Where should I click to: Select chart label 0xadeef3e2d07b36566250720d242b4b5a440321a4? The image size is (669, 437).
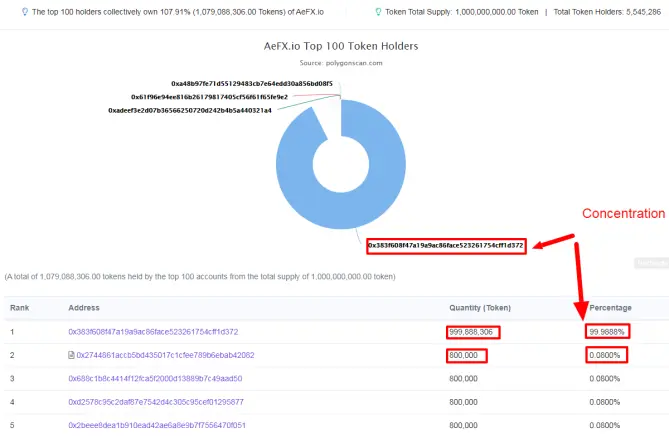coord(190,111)
